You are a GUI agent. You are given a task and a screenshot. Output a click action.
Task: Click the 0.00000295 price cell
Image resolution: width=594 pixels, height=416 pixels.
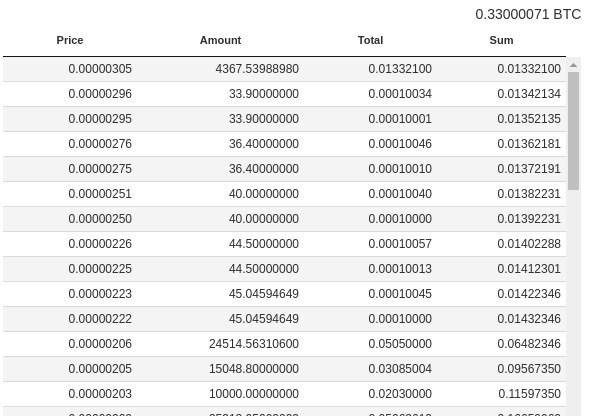tap(100, 119)
